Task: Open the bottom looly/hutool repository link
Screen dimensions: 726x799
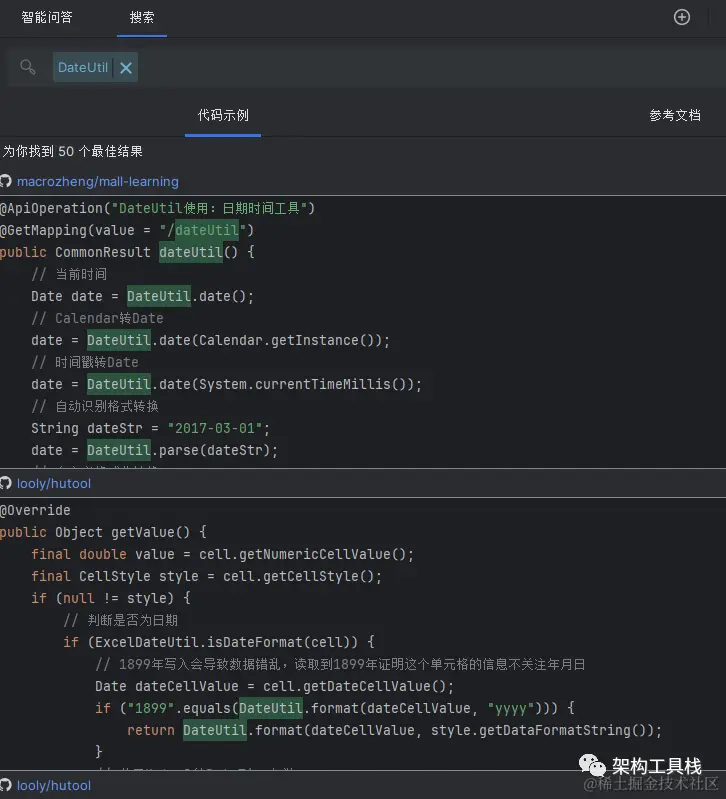Action: (54, 786)
